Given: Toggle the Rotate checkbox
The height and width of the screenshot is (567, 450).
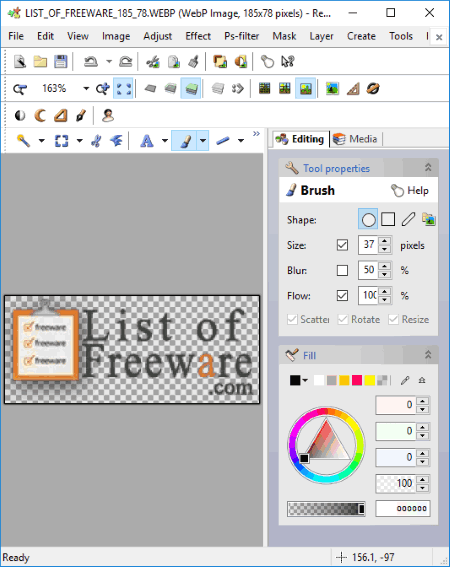Looking at the screenshot, I should tap(343, 319).
